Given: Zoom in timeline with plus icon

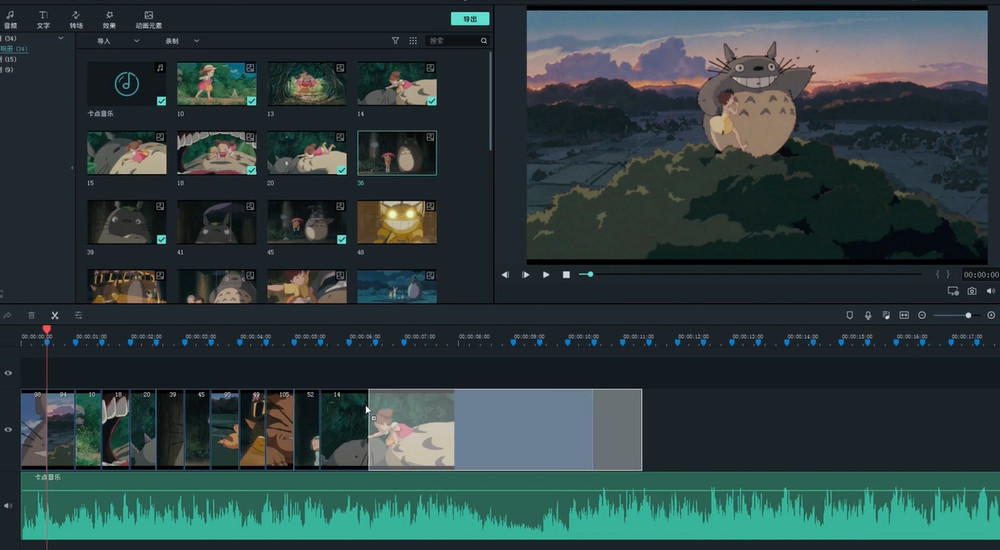Looking at the screenshot, I should click(x=991, y=315).
